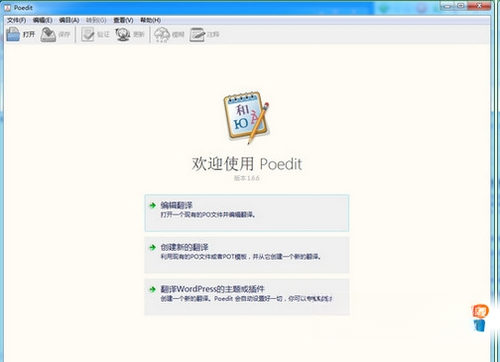Click the Poedit app icon in title bar
500x362 pixels.
[7, 7]
